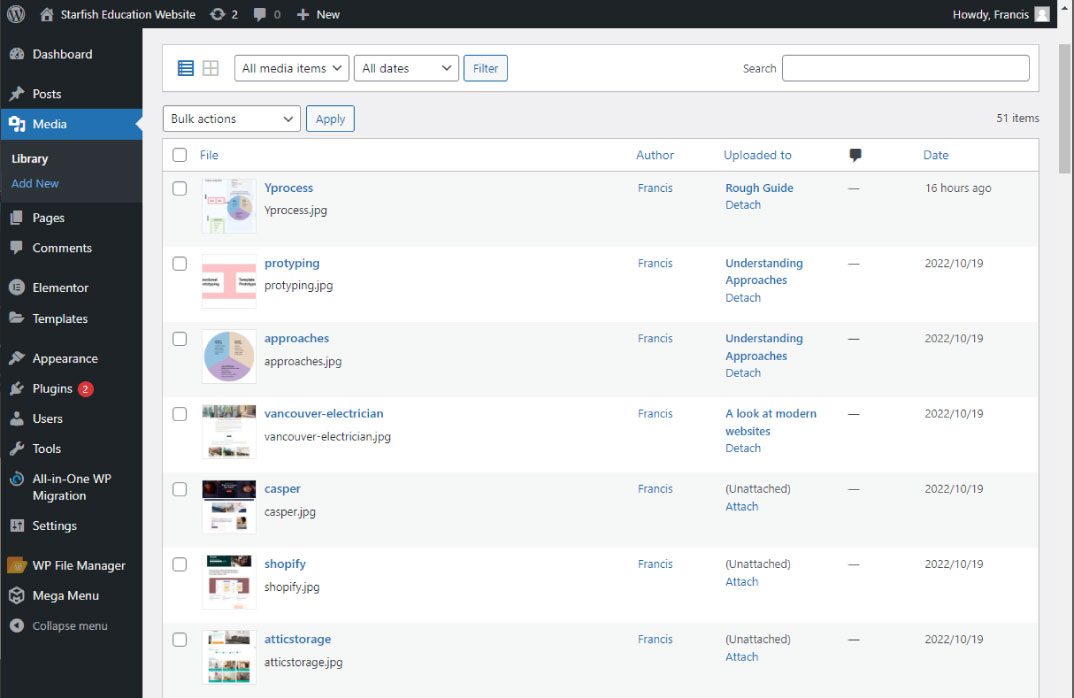Open the All media items dropdown
This screenshot has width=1074, height=698.
pos(292,68)
